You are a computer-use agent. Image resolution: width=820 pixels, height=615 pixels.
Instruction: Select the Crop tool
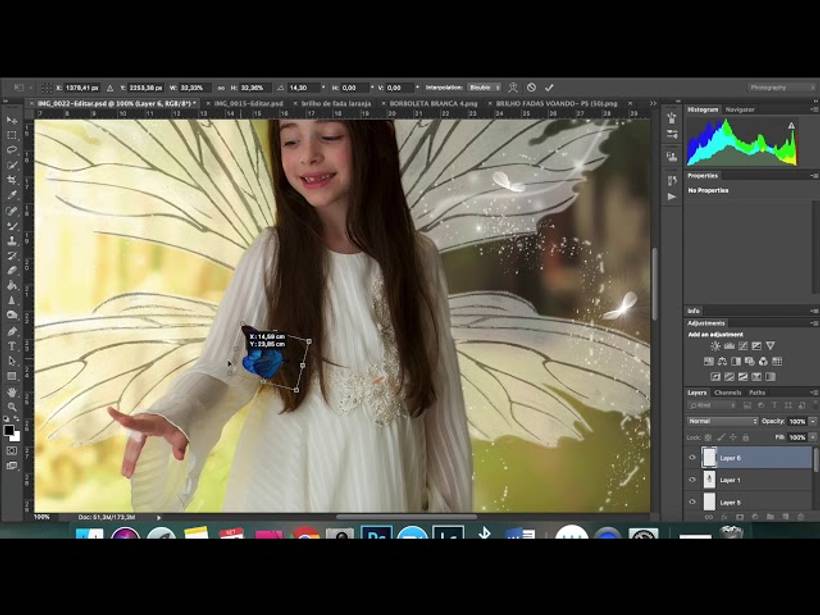[x=12, y=180]
